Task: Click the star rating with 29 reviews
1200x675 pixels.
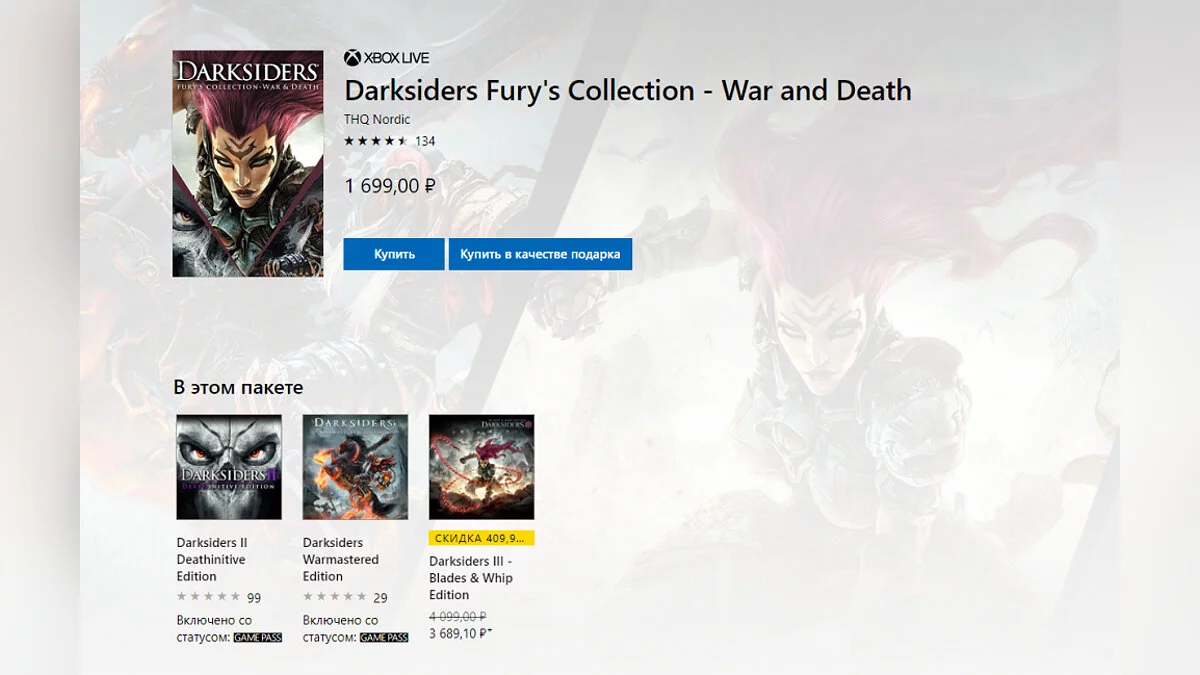Action: point(335,597)
